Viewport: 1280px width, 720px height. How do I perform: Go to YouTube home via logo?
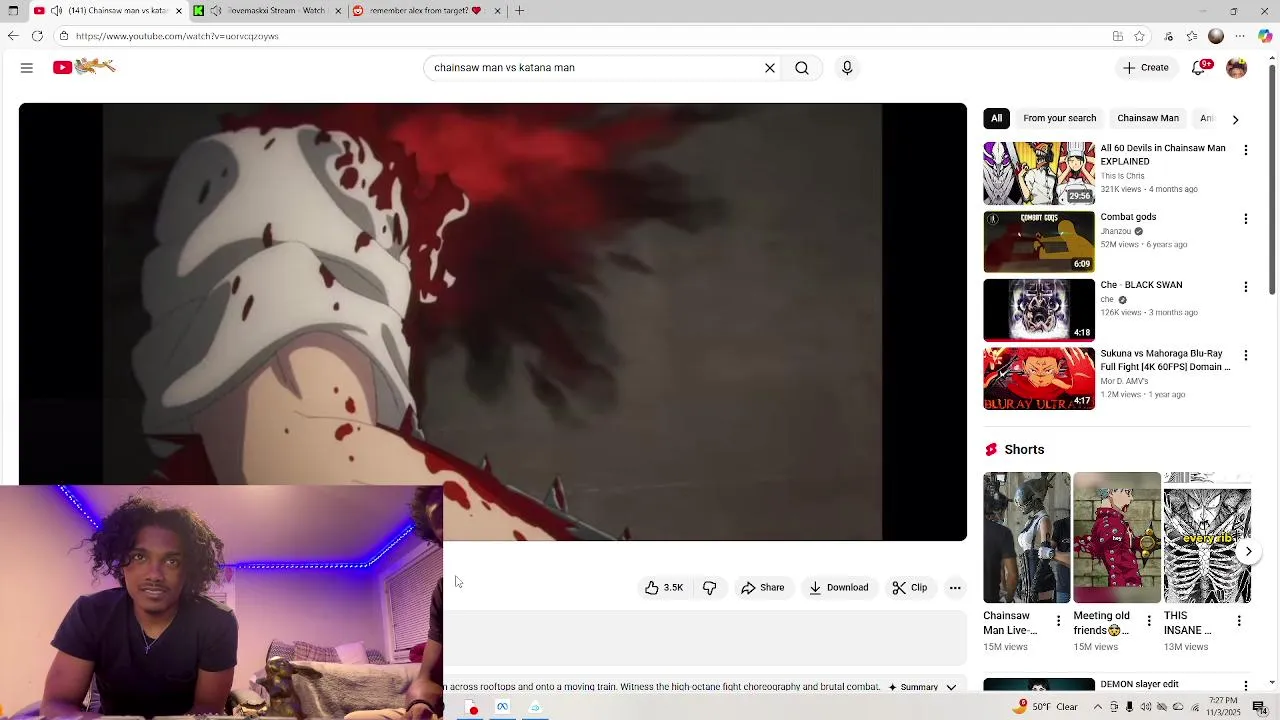point(84,67)
